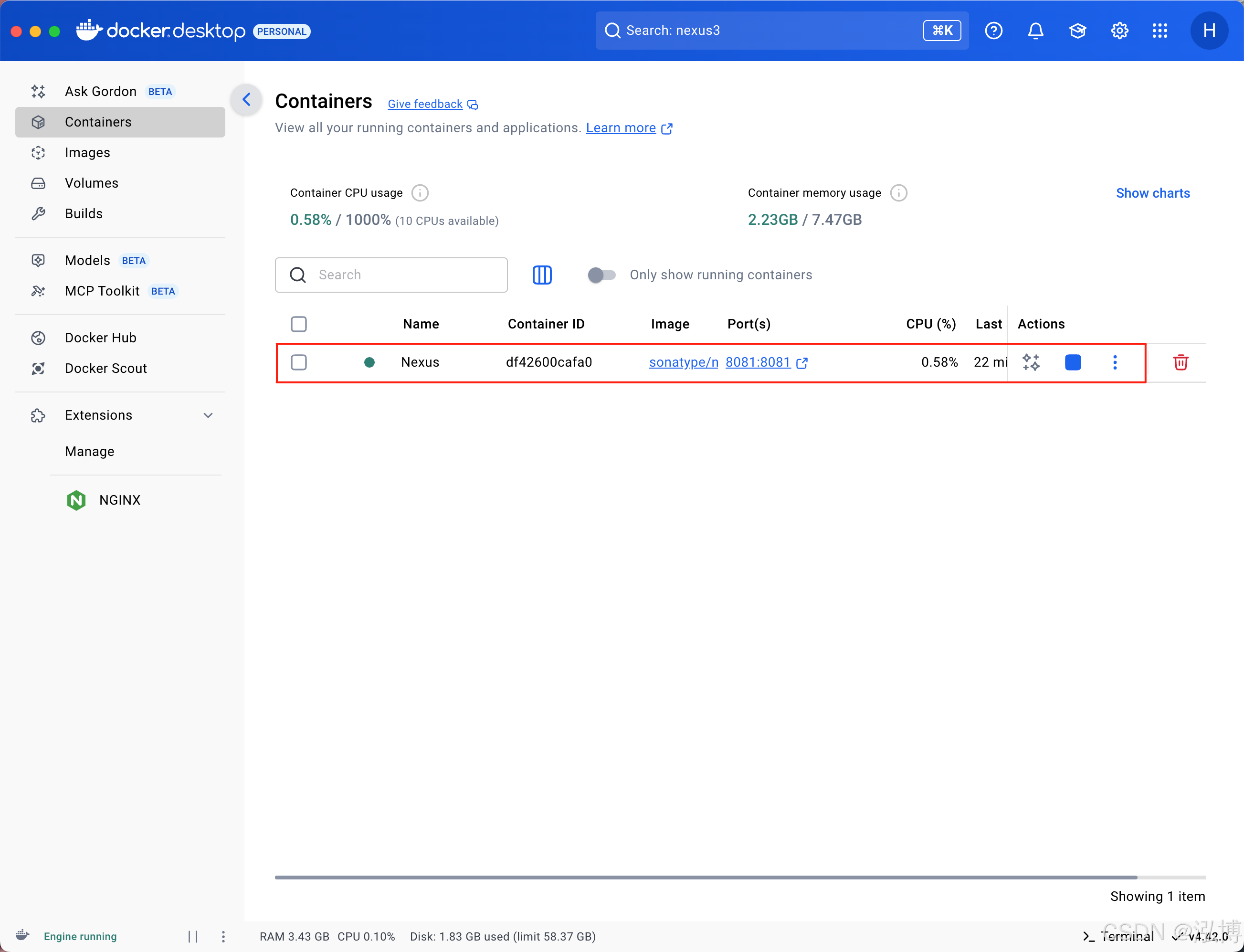
Task: Stop the Nexus container
Action: tap(1072, 363)
